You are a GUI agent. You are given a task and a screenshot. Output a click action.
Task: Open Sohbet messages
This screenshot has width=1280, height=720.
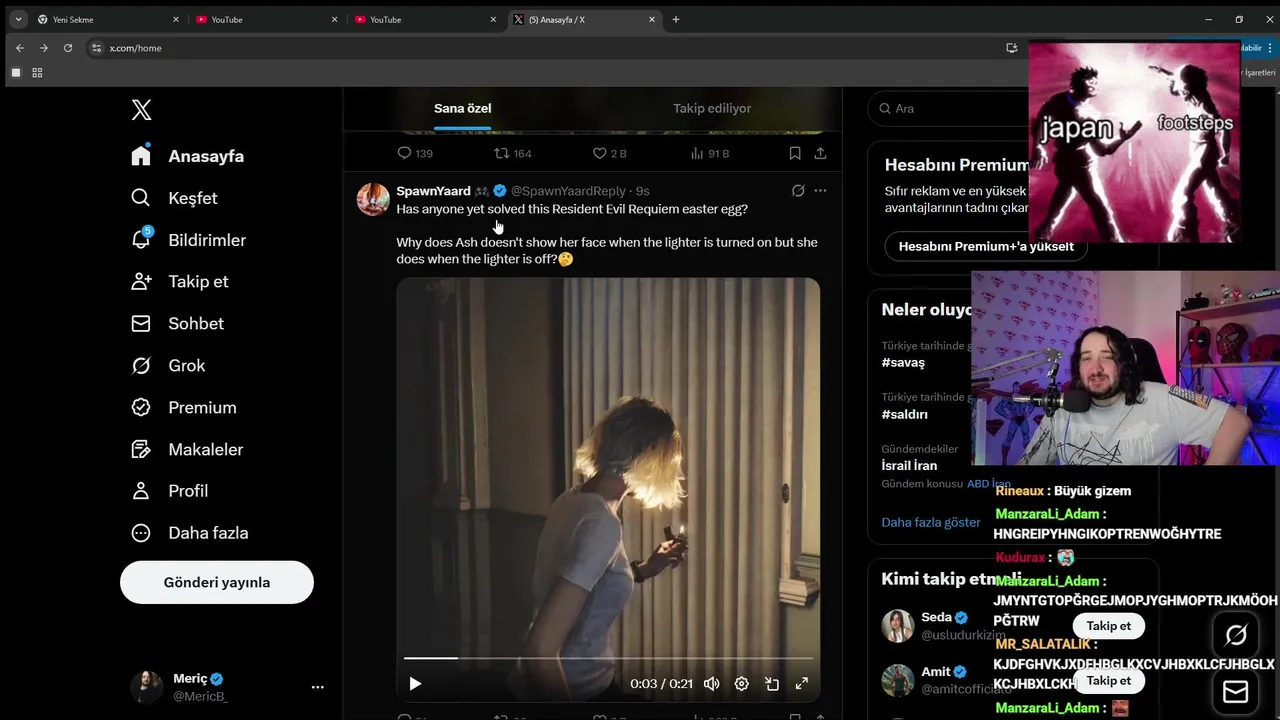pos(177,323)
